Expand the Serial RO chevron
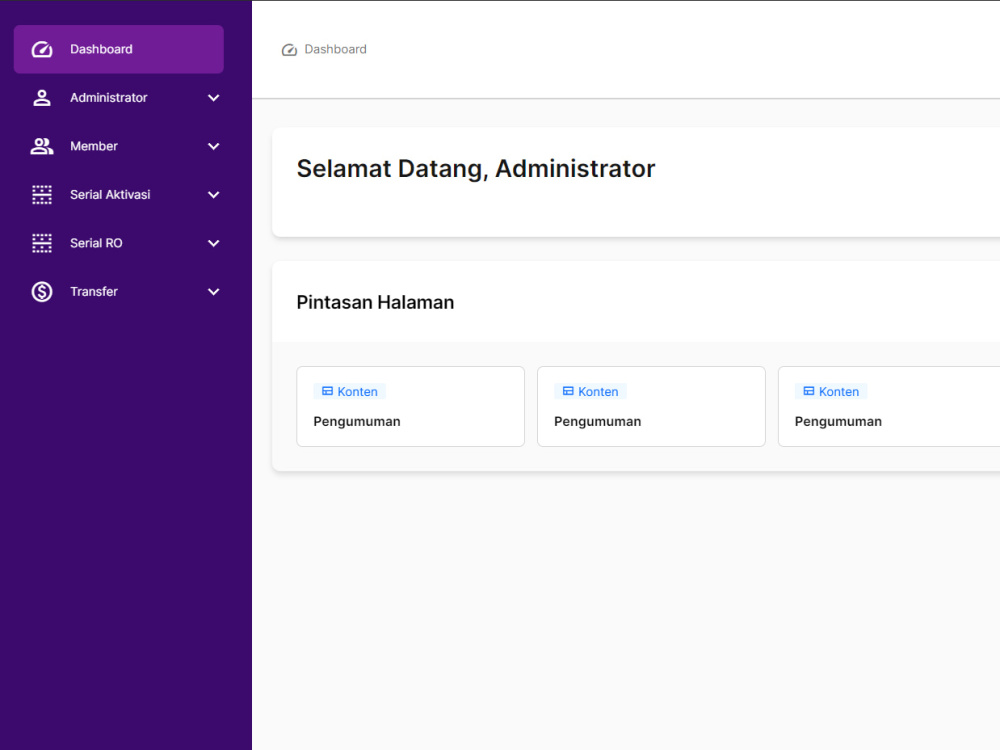This screenshot has width=1000, height=750. [x=214, y=243]
